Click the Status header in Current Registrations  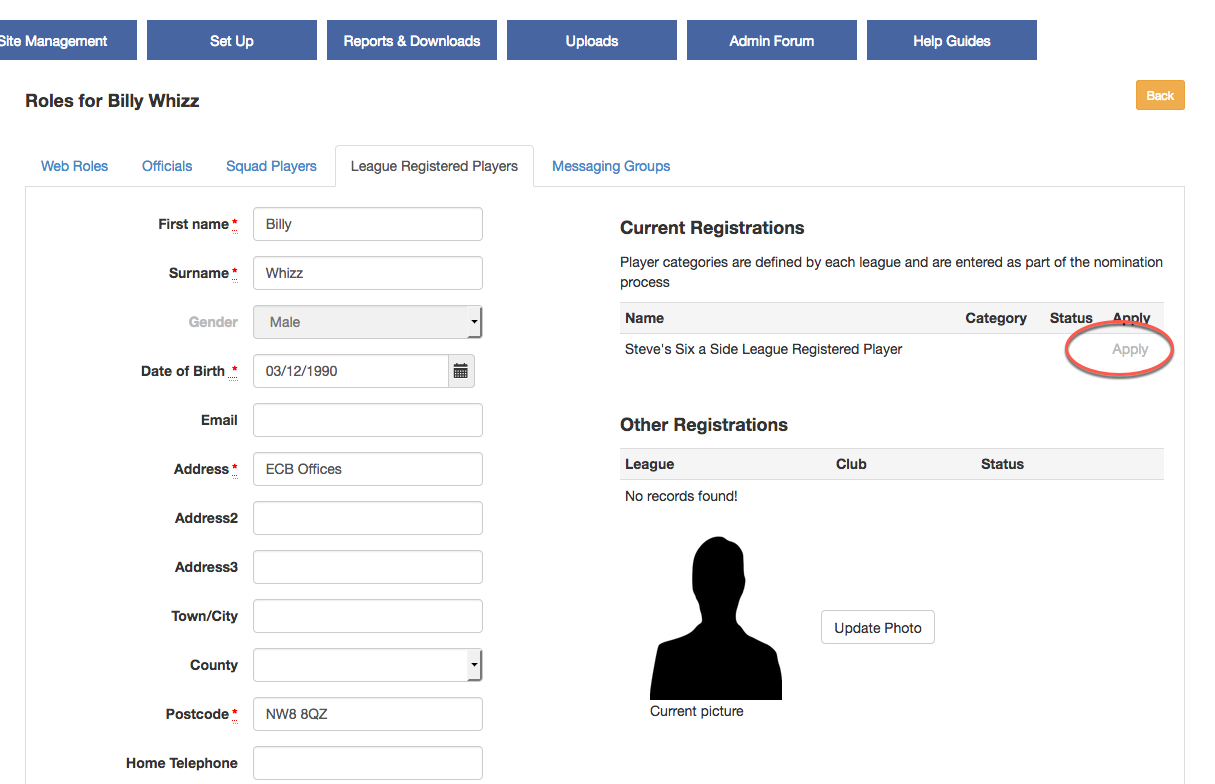pyautogui.click(x=1071, y=318)
